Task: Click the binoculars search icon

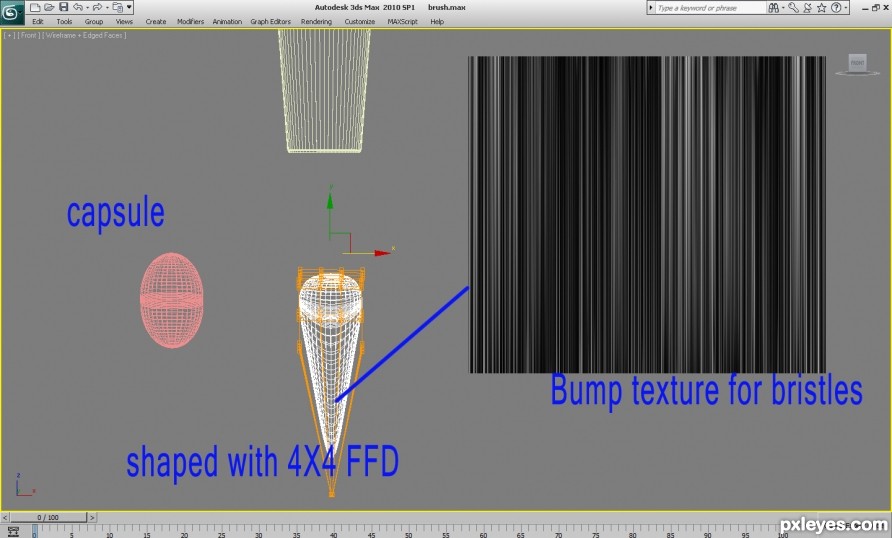Action: pos(774,7)
